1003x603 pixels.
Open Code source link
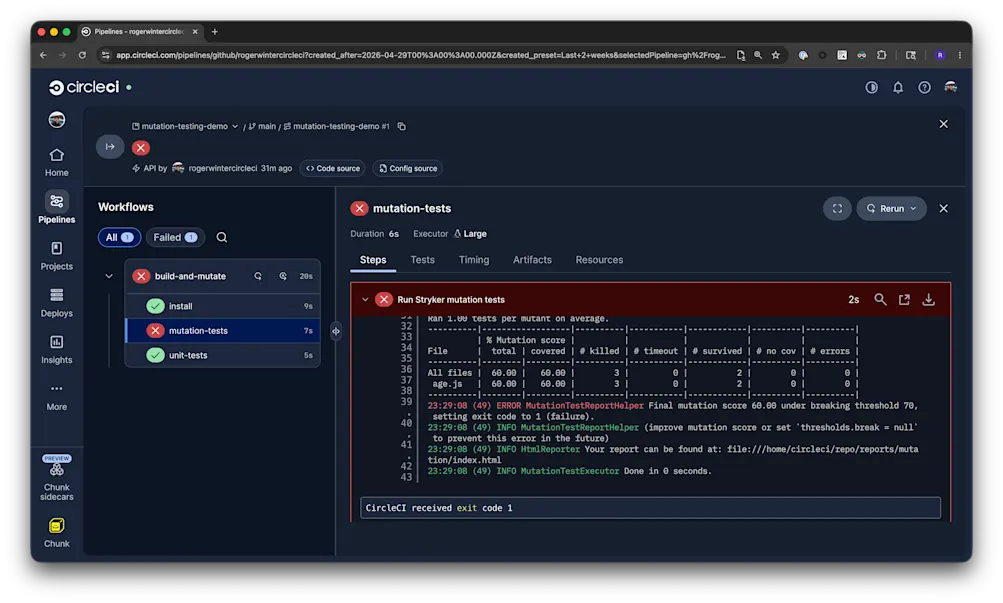[x=333, y=168]
